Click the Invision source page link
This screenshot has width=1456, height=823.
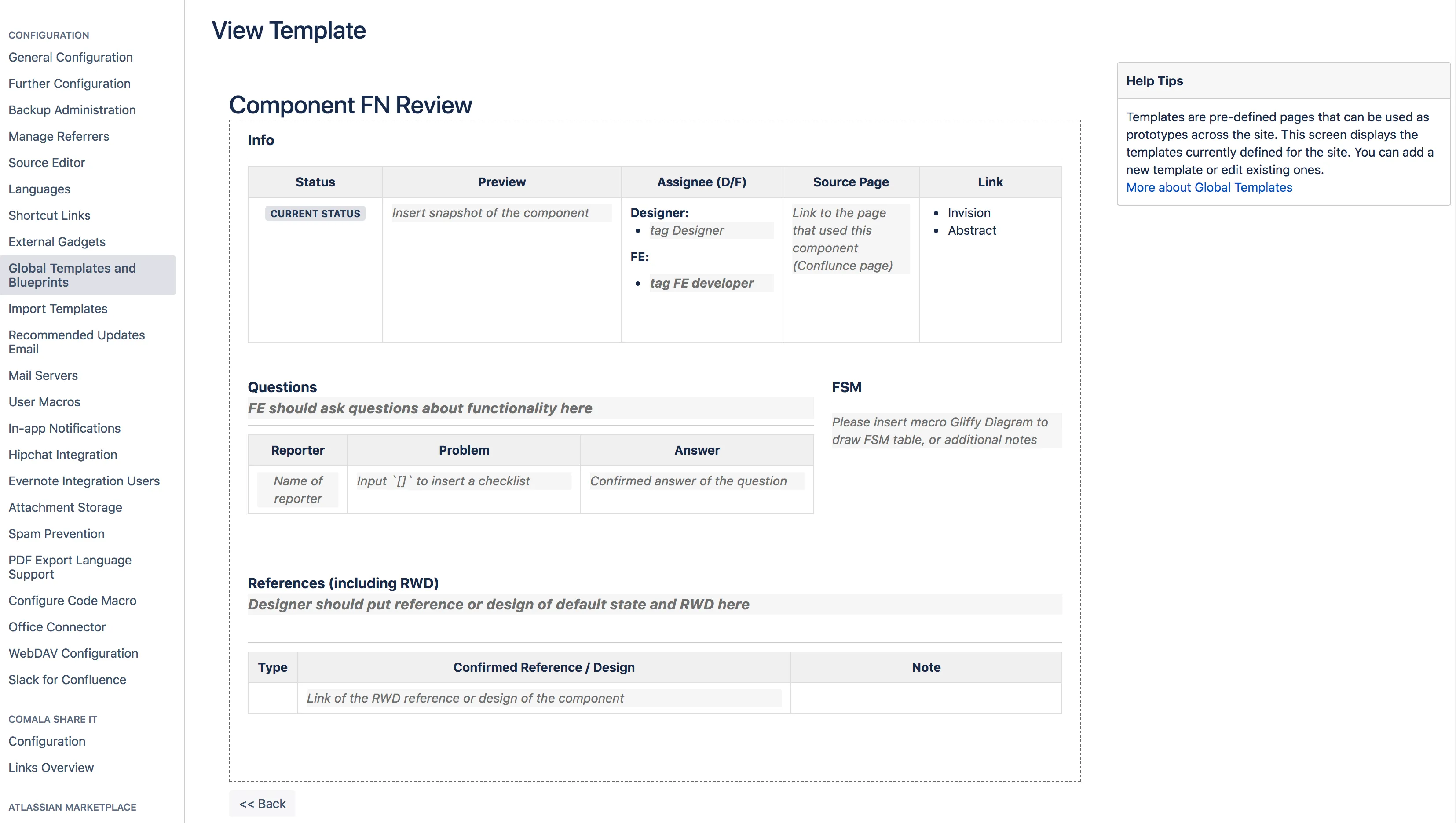(x=969, y=212)
